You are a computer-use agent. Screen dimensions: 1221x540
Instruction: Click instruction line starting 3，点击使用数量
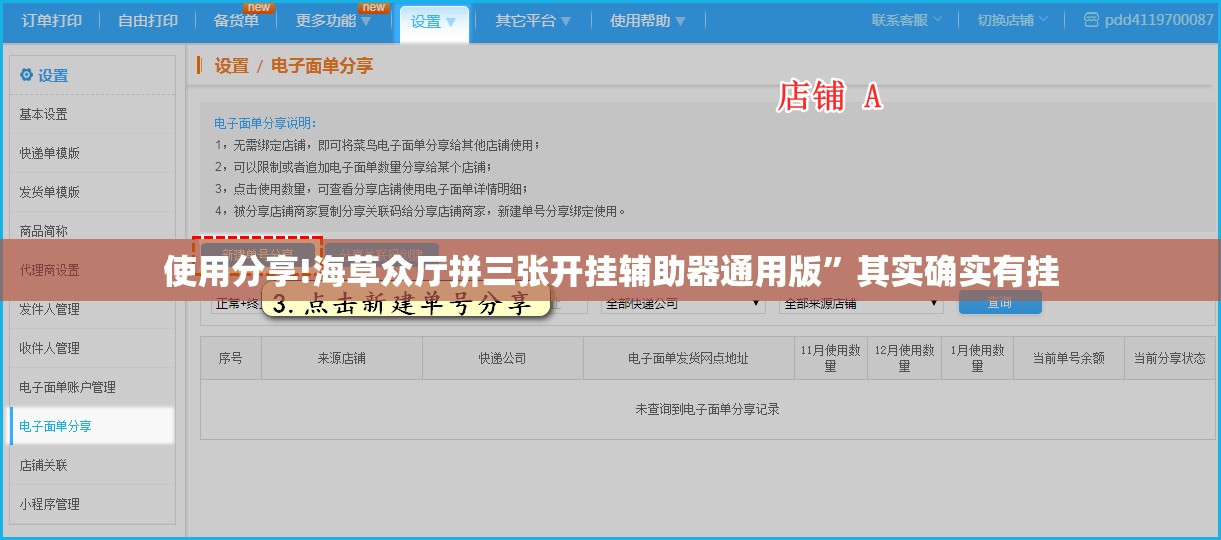tap(370, 189)
